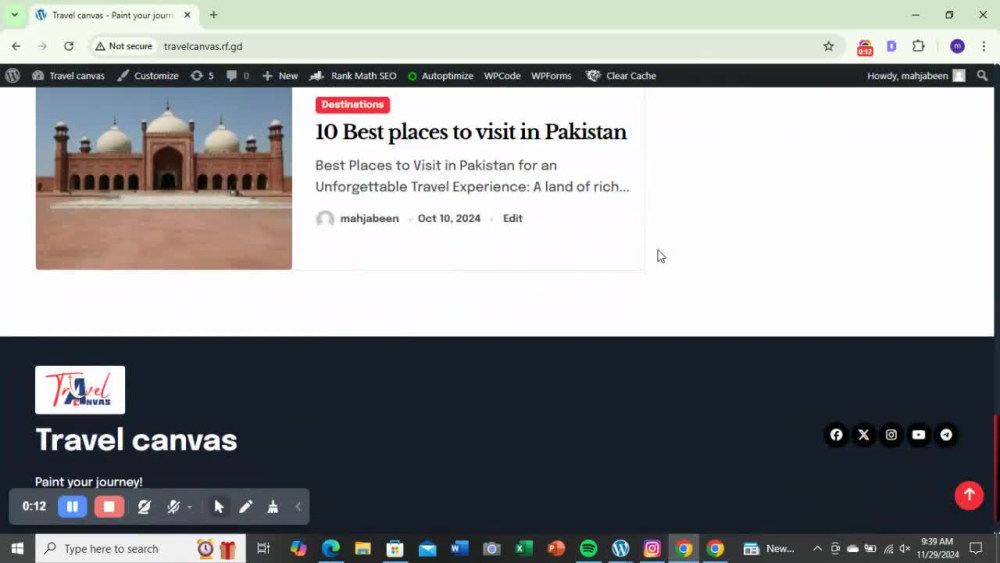Select the Travel canvas browser tab

[114, 15]
